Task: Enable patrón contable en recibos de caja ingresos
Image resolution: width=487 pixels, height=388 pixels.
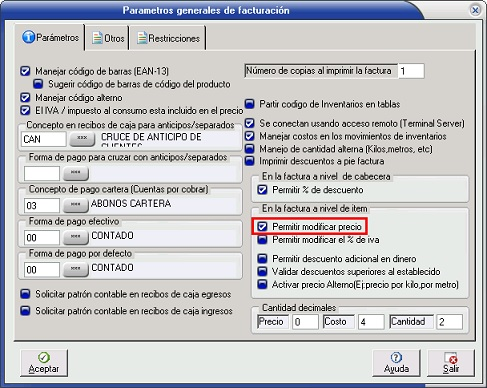Action: [x=25, y=311]
